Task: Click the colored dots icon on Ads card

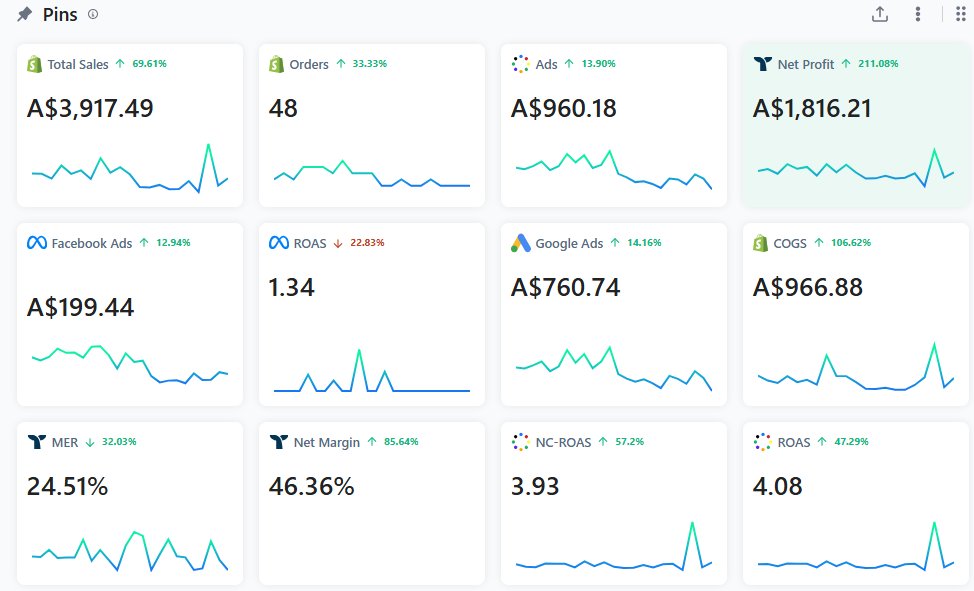Action: (x=521, y=64)
